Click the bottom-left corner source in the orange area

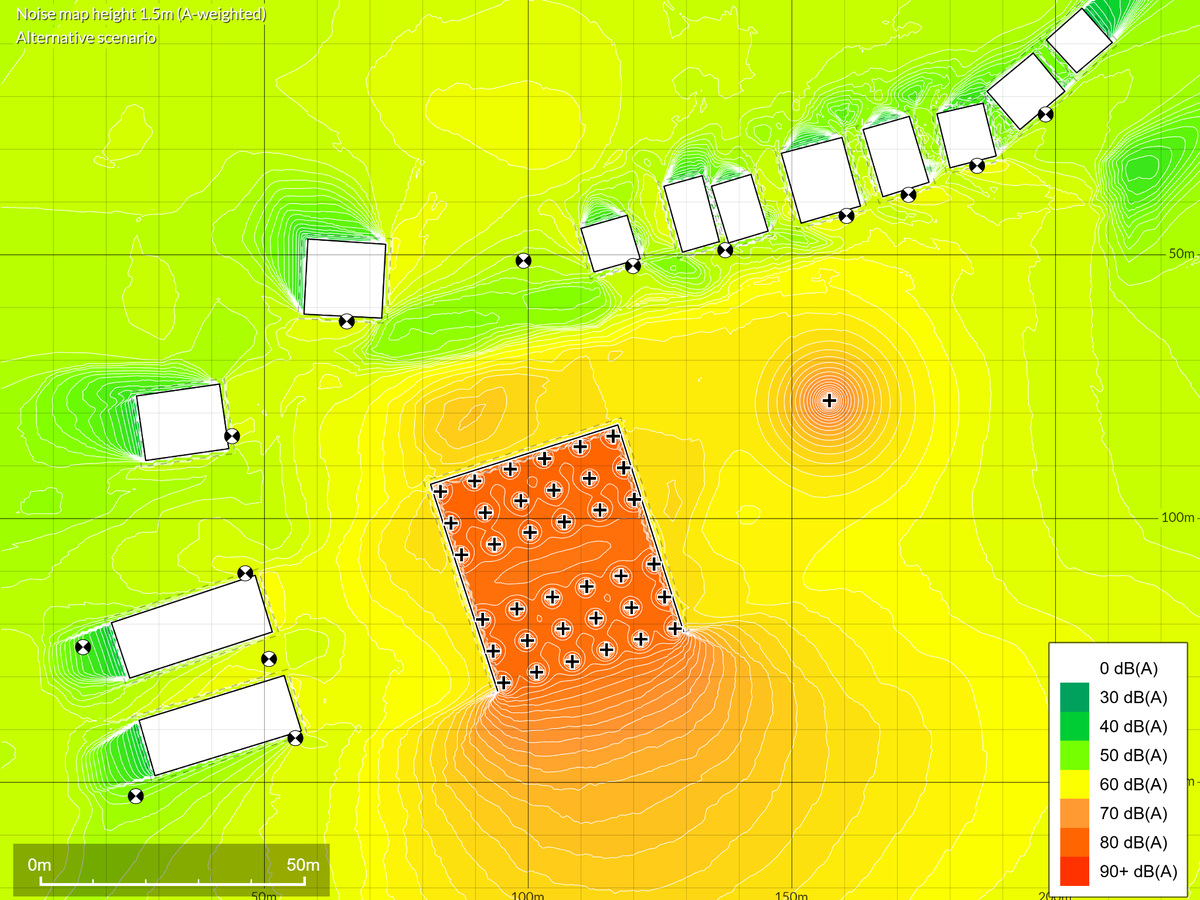[504, 683]
